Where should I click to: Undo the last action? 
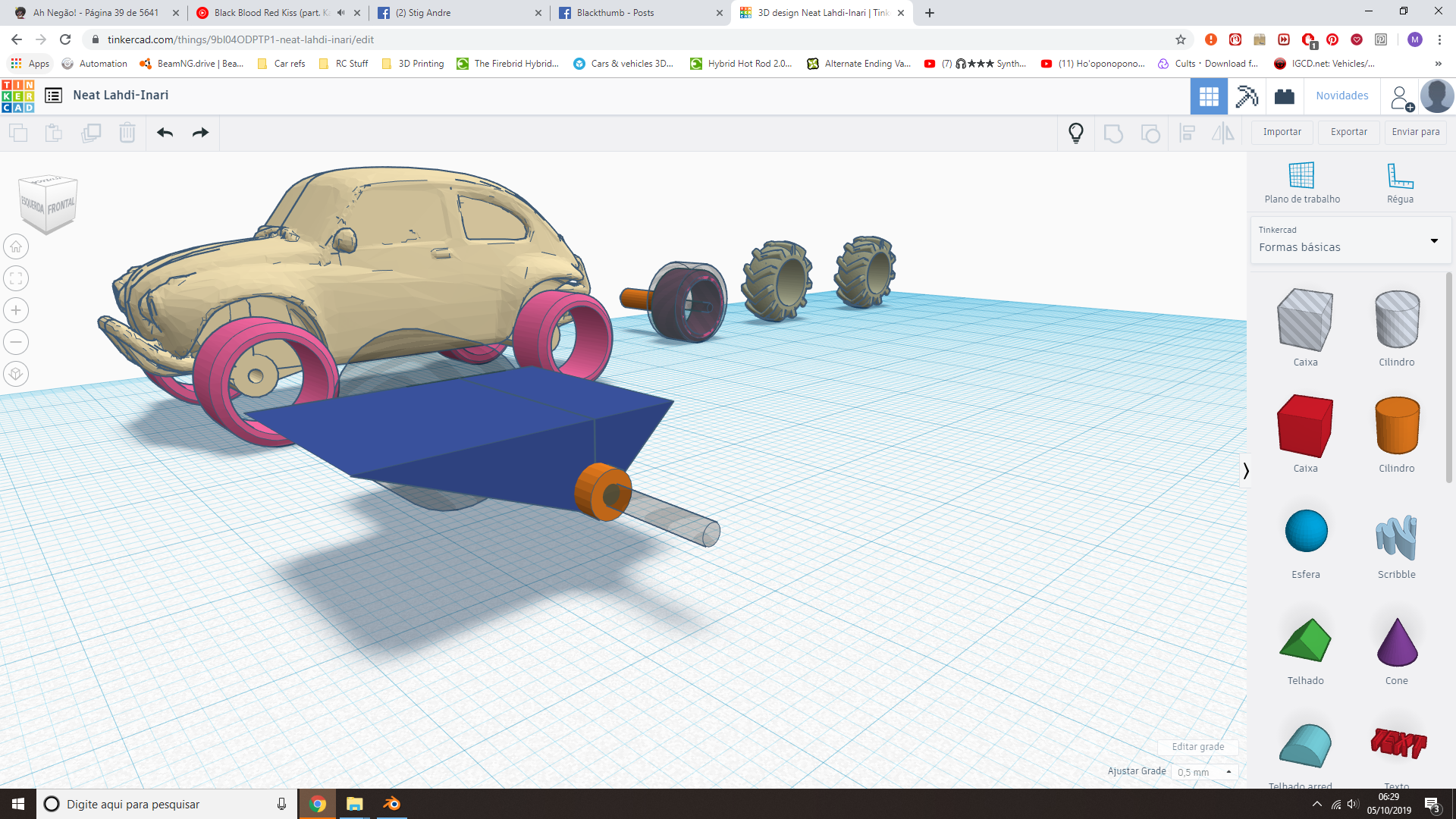tap(165, 133)
